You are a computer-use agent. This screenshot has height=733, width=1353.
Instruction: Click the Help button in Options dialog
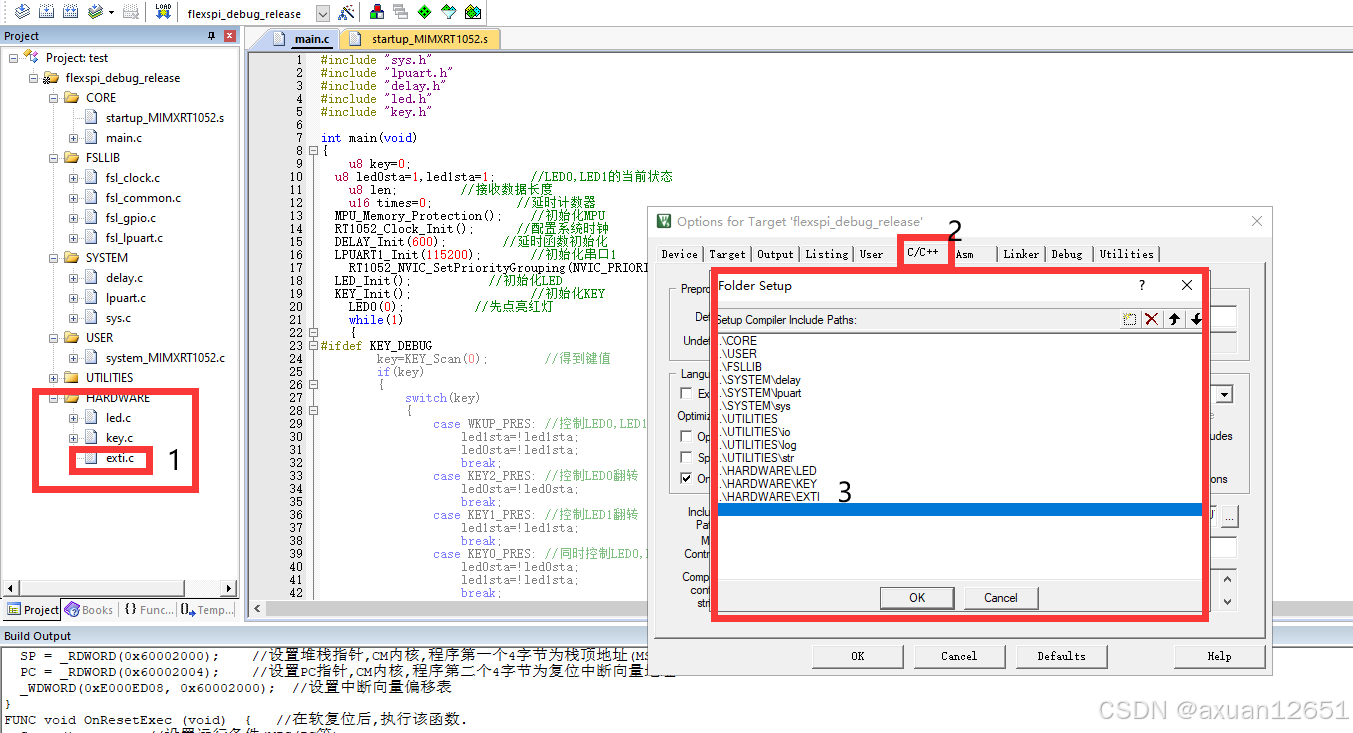click(1219, 656)
